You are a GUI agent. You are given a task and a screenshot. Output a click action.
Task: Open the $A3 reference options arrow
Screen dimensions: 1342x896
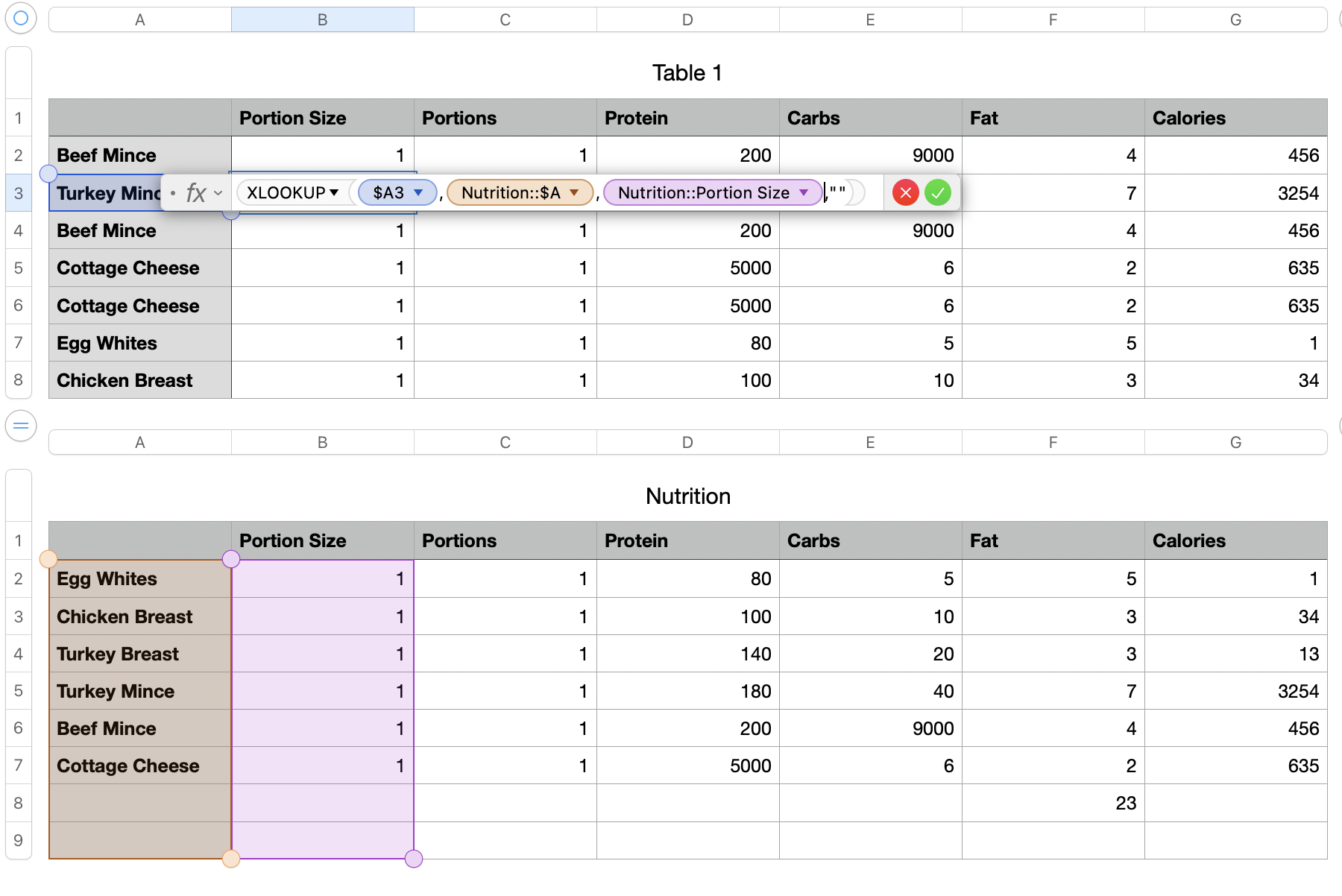tap(419, 193)
